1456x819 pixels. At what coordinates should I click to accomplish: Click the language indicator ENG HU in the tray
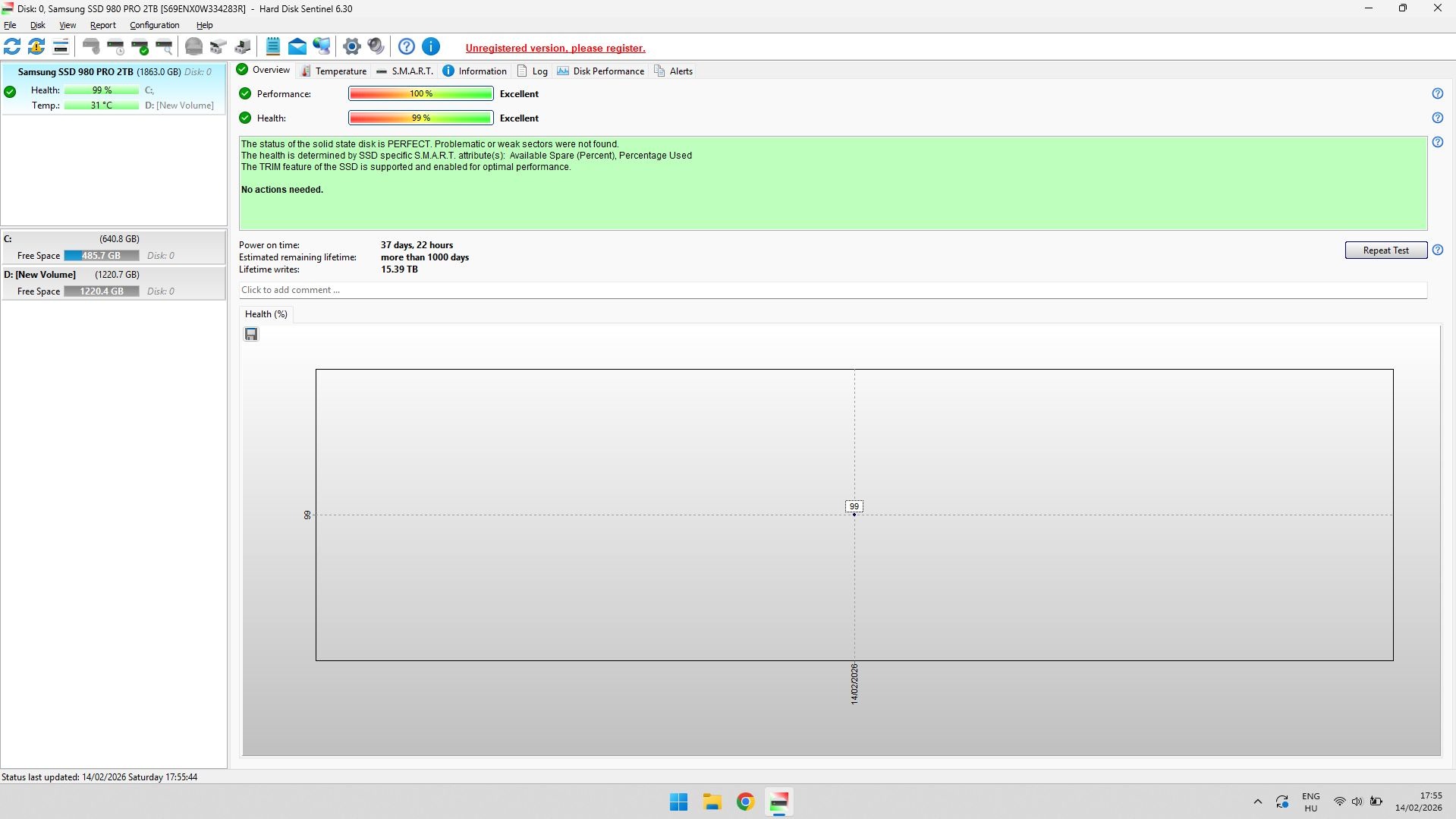[1311, 802]
